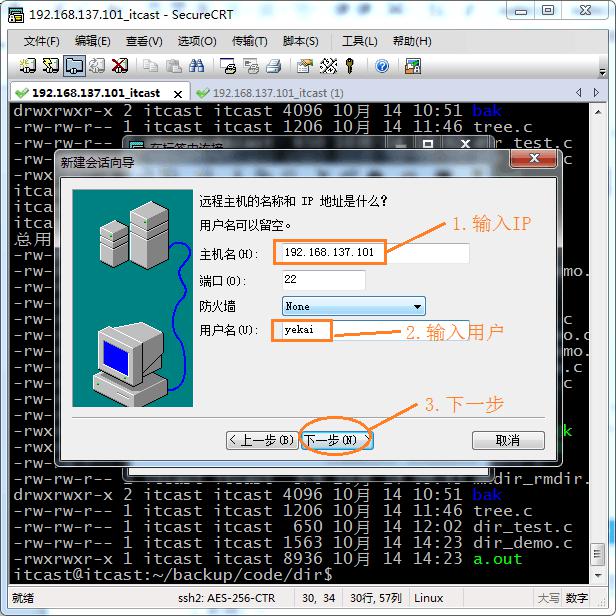
Task: Open the 帮助(H) menu
Action: pos(412,41)
